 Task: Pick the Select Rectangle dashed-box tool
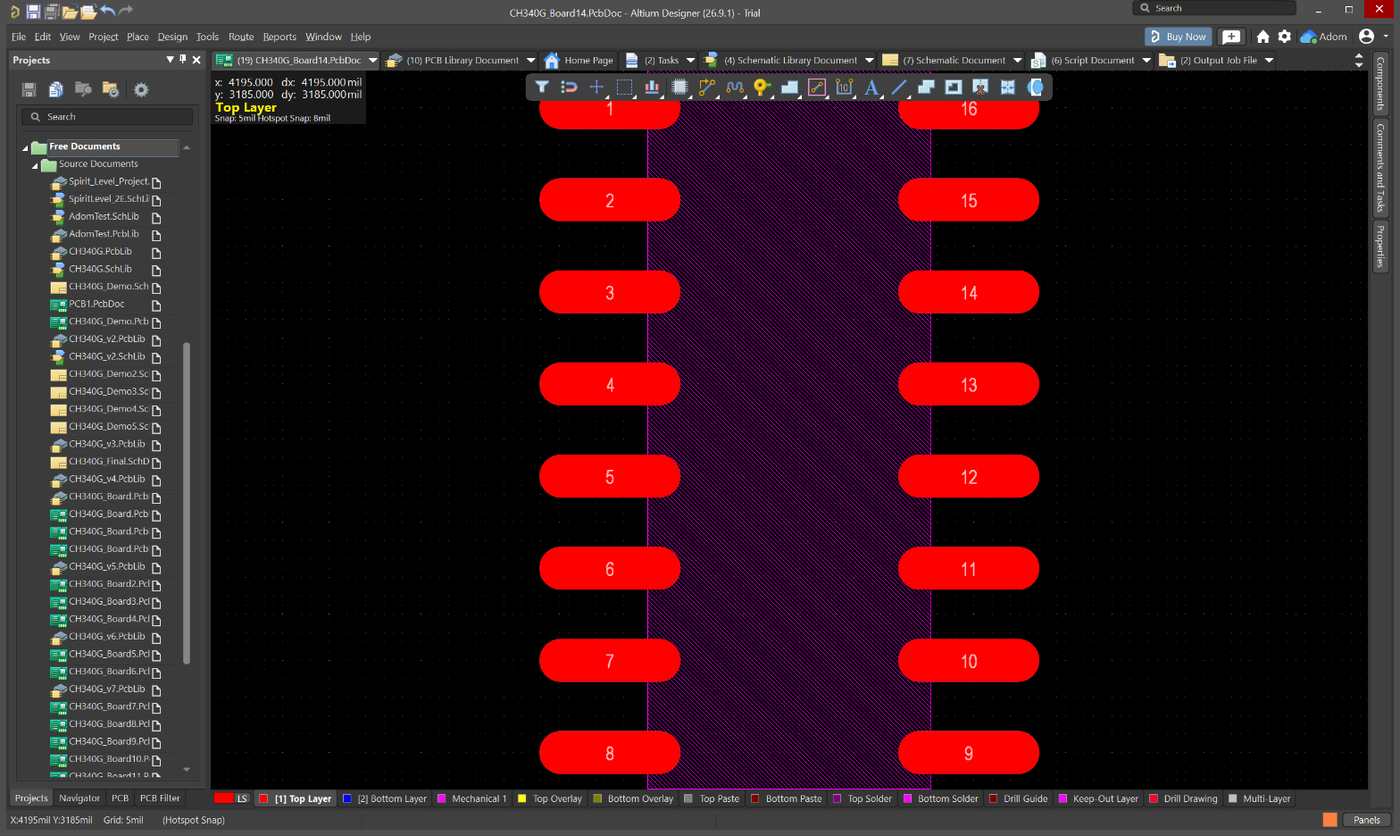(x=625, y=87)
